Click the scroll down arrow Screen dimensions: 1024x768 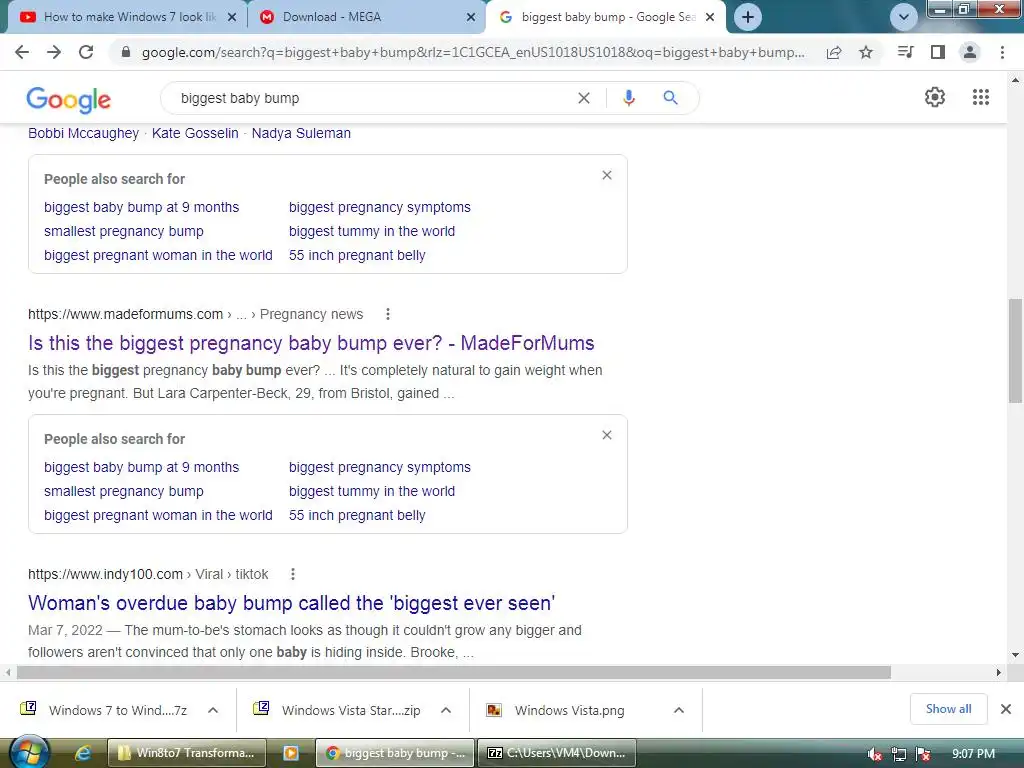[x=1016, y=655]
